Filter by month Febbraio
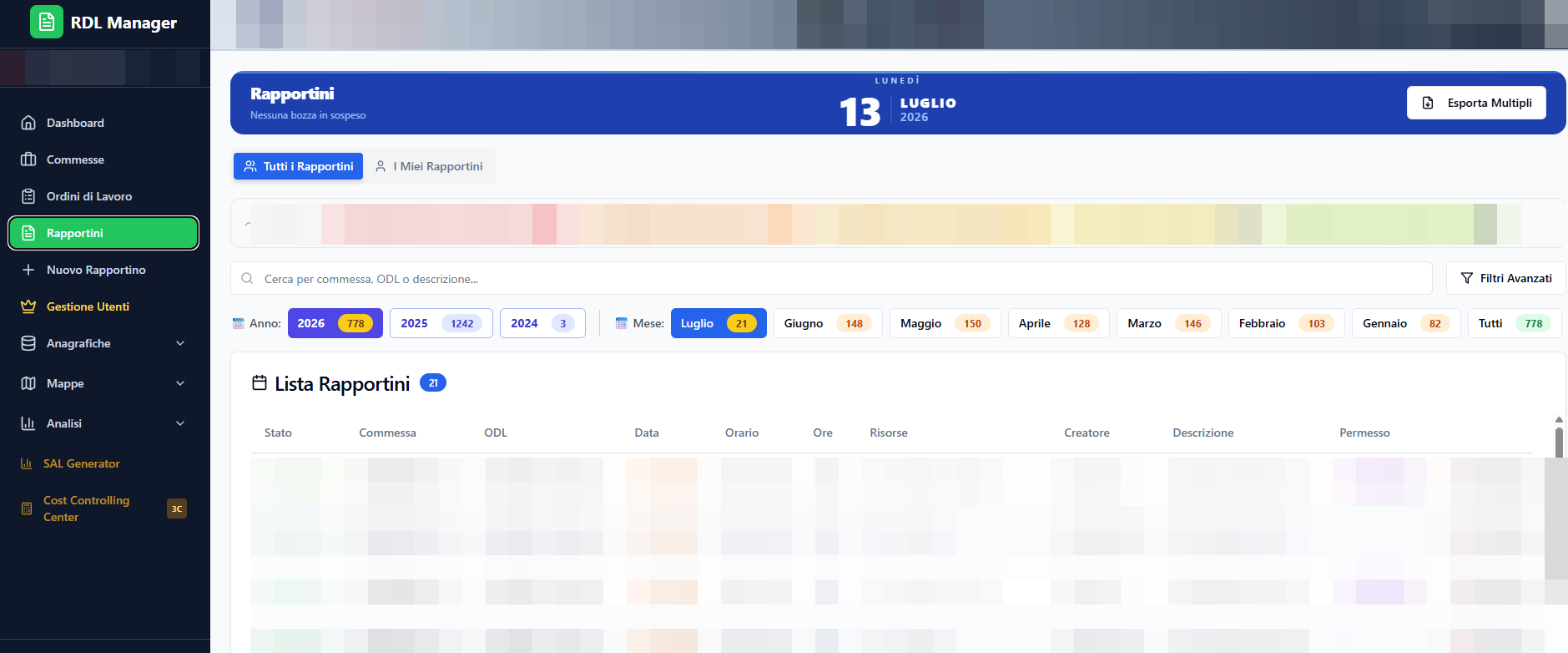Screen dimensions: 1568x653 pyautogui.click(x=1287, y=323)
